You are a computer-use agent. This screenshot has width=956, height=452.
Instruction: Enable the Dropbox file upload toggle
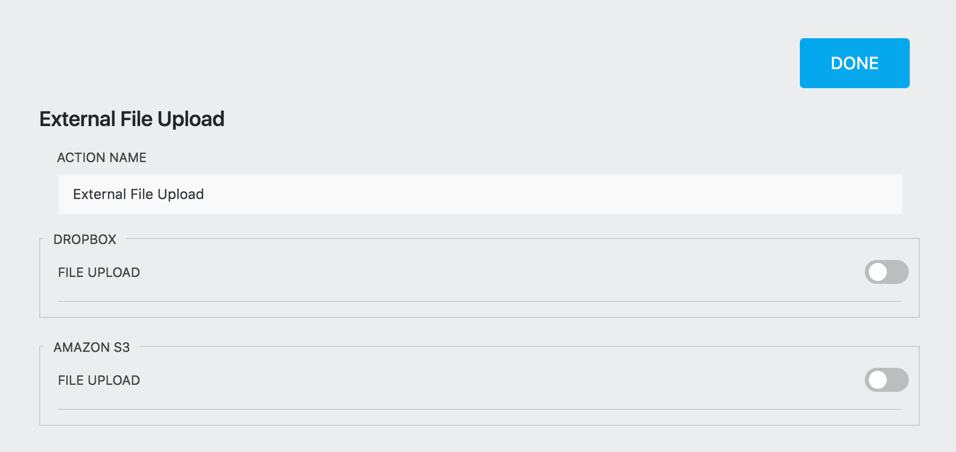pyautogui.click(x=886, y=272)
